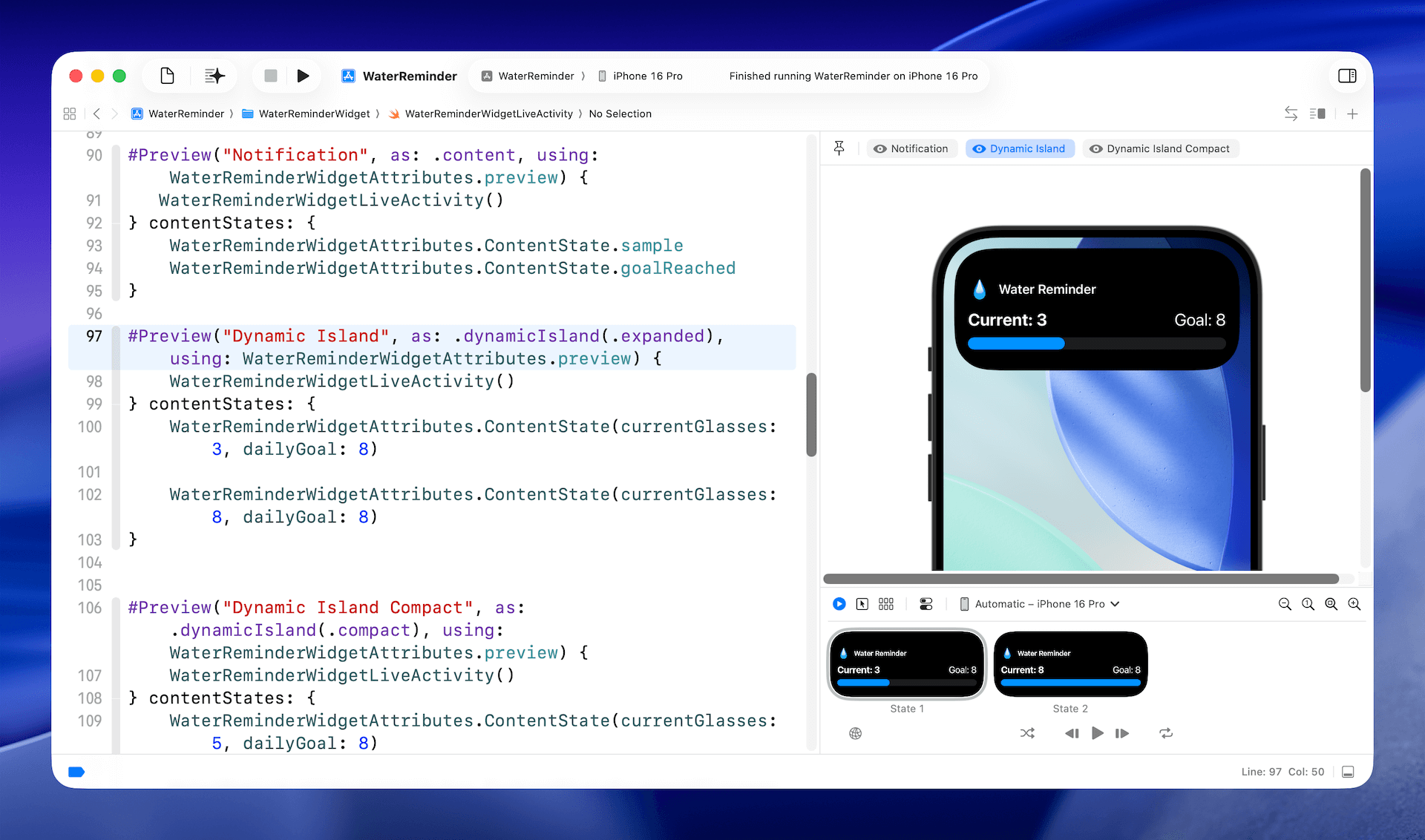This screenshot has width=1425, height=840.
Task: Toggle the right inspector panel
Action: (x=1347, y=76)
